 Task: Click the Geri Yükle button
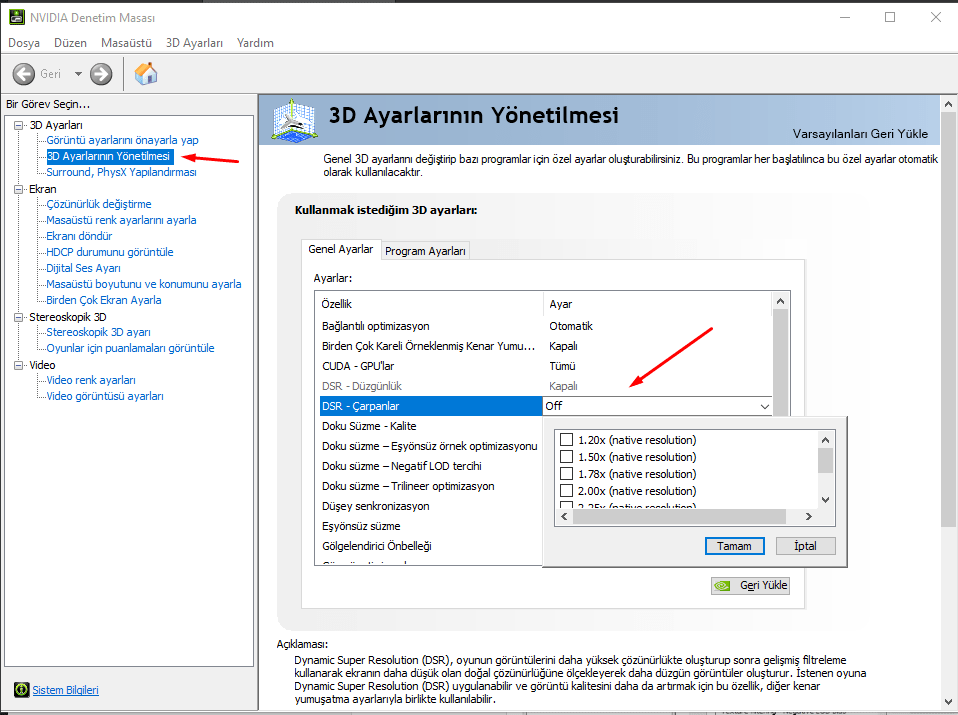750,585
